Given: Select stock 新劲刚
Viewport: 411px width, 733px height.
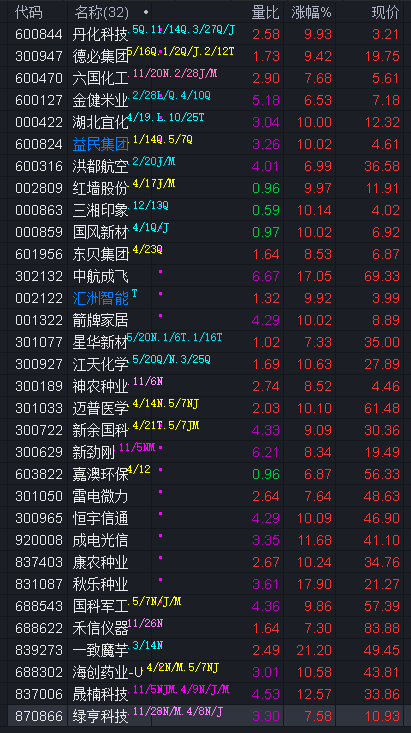Looking at the screenshot, I should (x=94, y=452).
